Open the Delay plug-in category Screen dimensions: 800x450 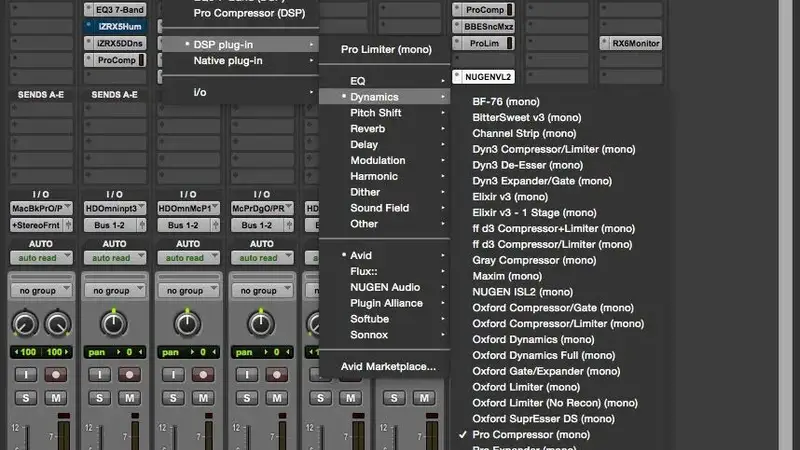(x=385, y=144)
